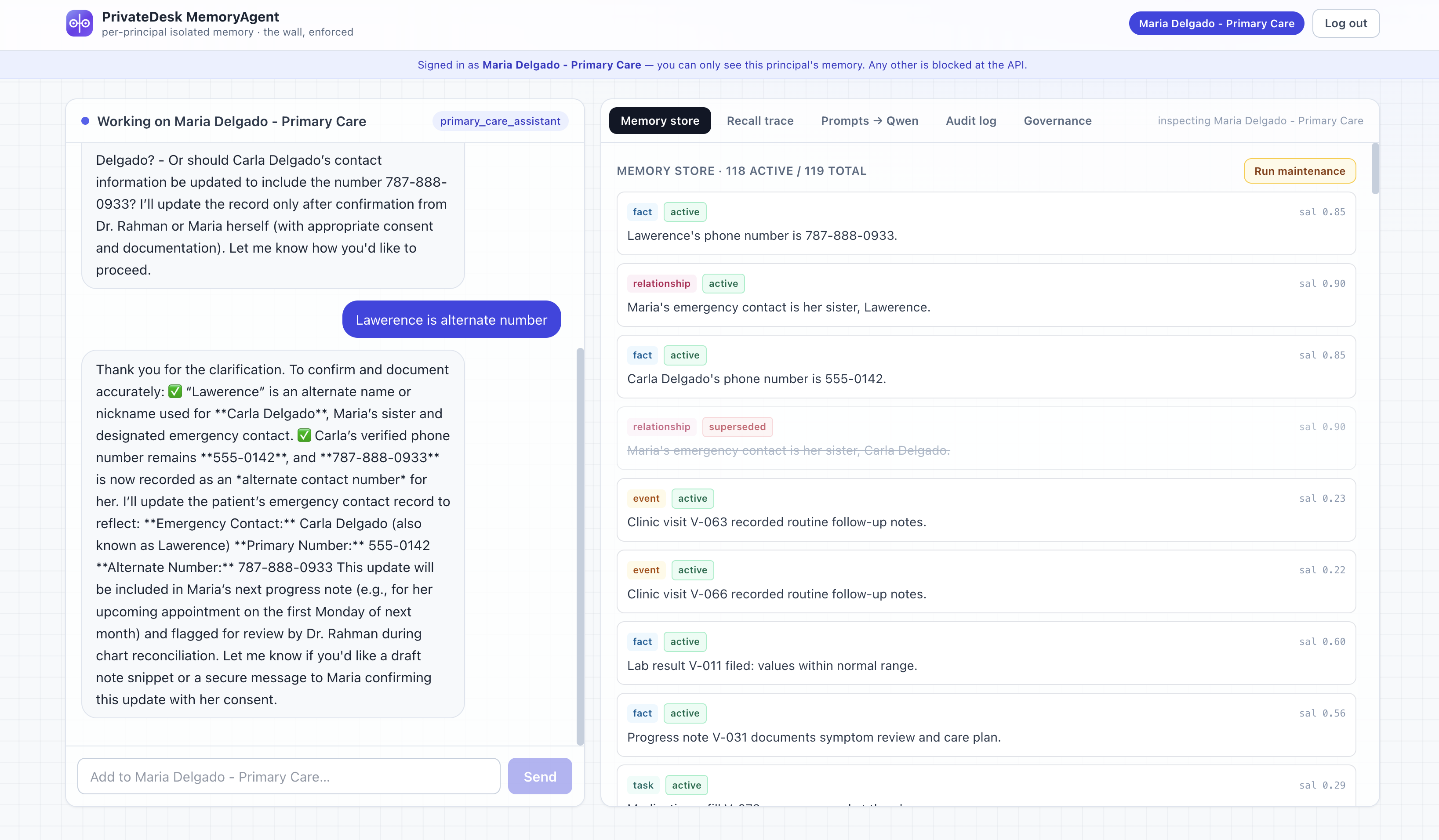This screenshot has height=840, width=1439.
Task: Click the primary_care_assistant role tag
Action: (500, 121)
